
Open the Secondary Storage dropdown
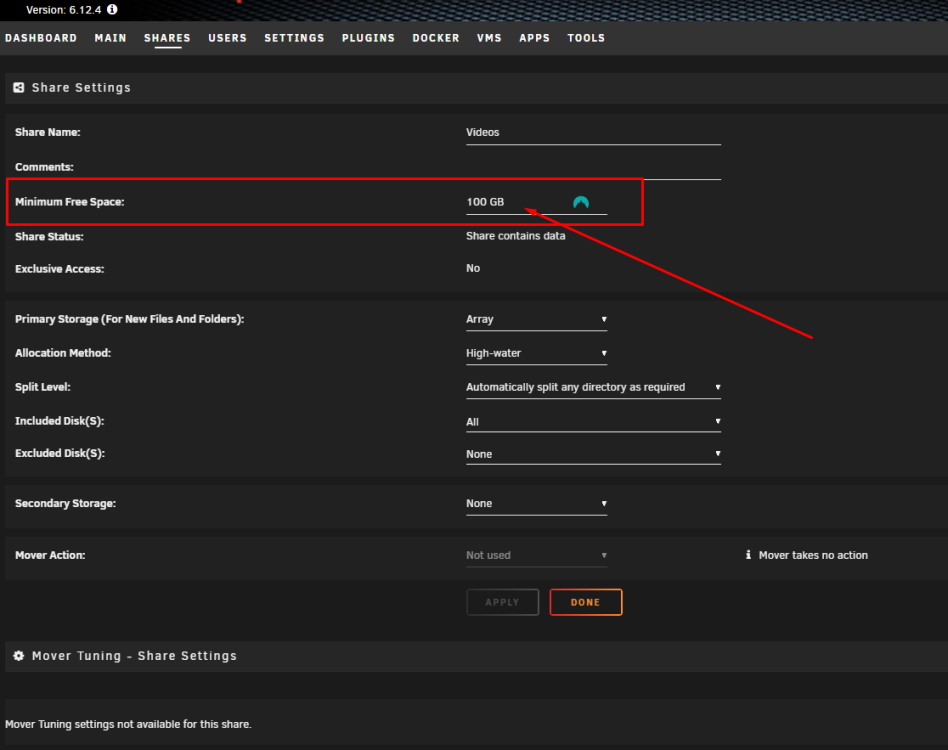[x=536, y=503]
